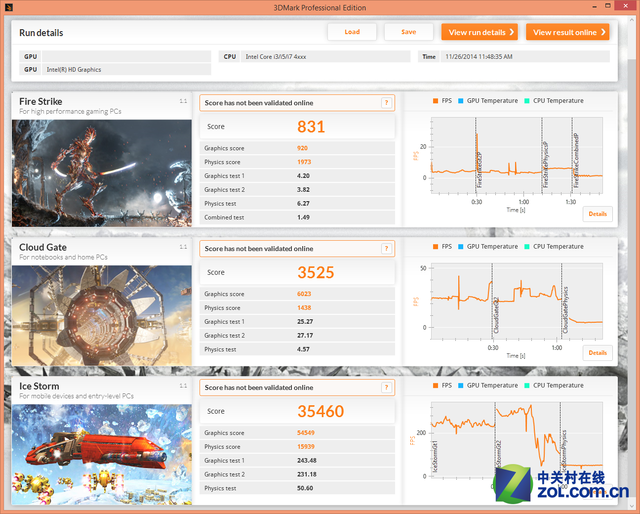The height and width of the screenshot is (514, 640).
Task: Toggle GPU Temperature legend in Ice Storm chart
Action: point(488,385)
